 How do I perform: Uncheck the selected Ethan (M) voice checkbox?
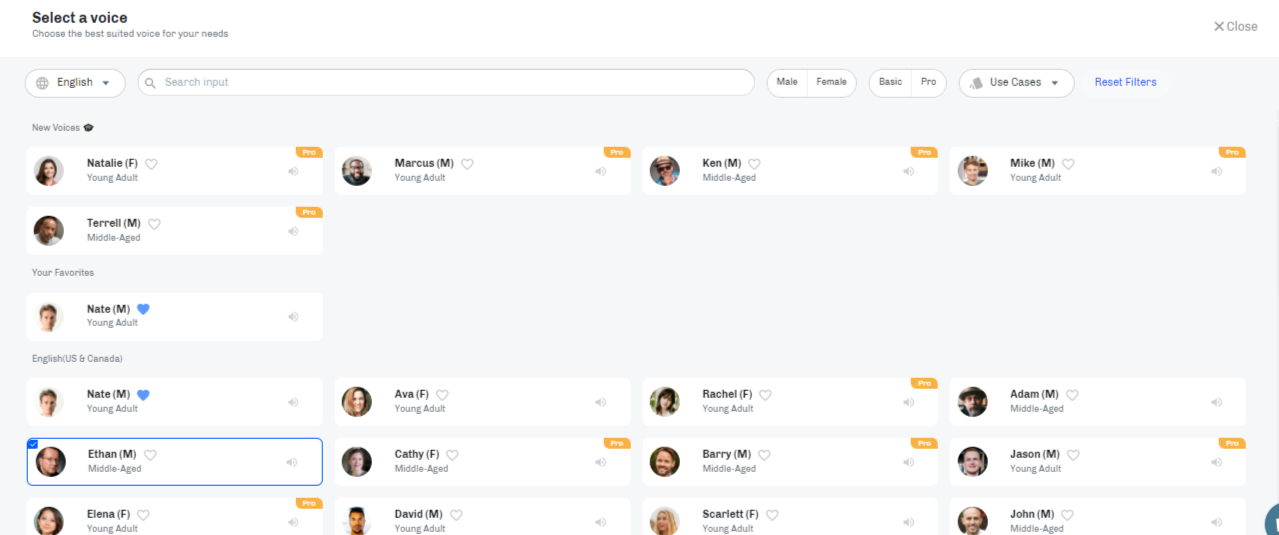[33, 444]
